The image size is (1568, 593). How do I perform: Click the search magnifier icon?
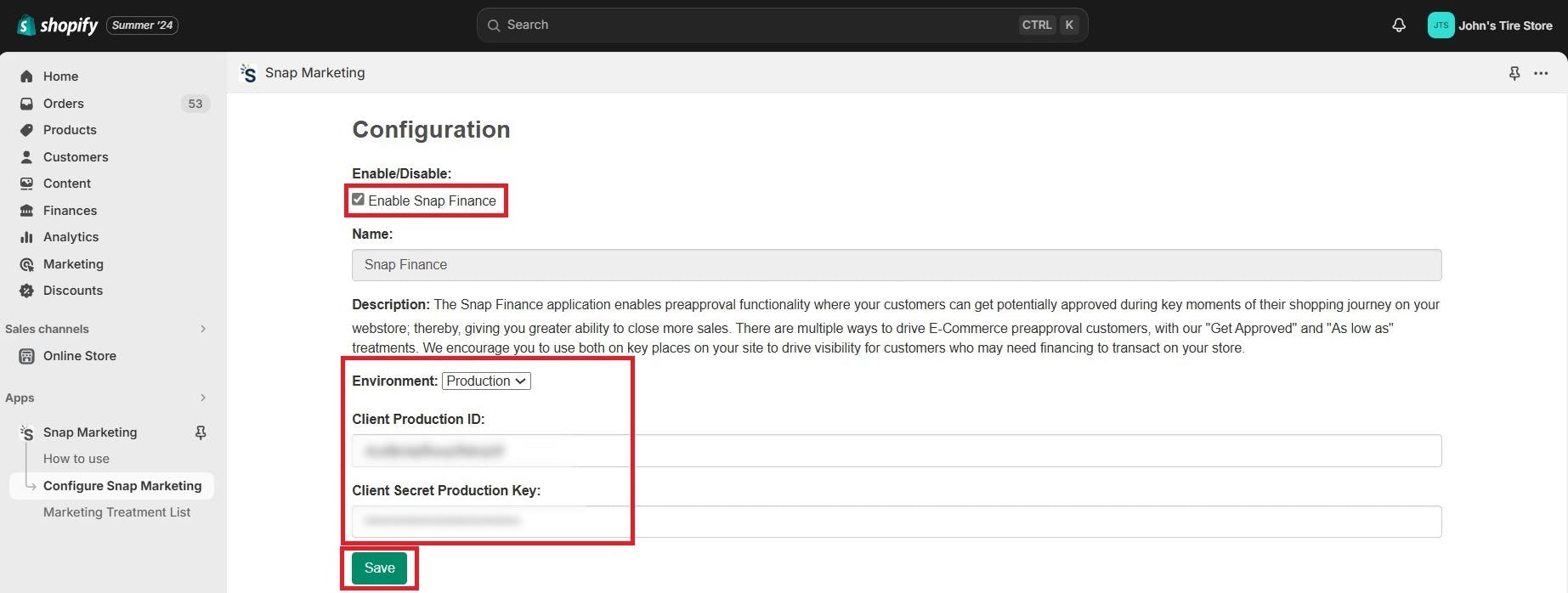(x=493, y=25)
